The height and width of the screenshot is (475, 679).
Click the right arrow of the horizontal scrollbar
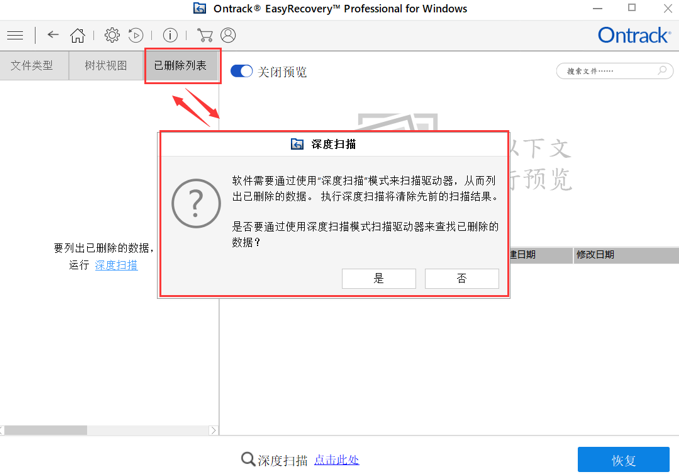[x=213, y=430]
